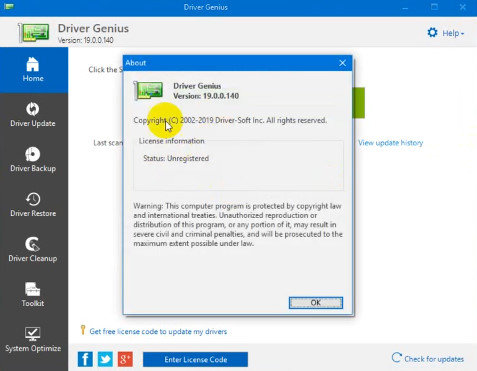The image size is (477, 371).
Task: Click the Google Plus share icon
Action: pos(125,359)
